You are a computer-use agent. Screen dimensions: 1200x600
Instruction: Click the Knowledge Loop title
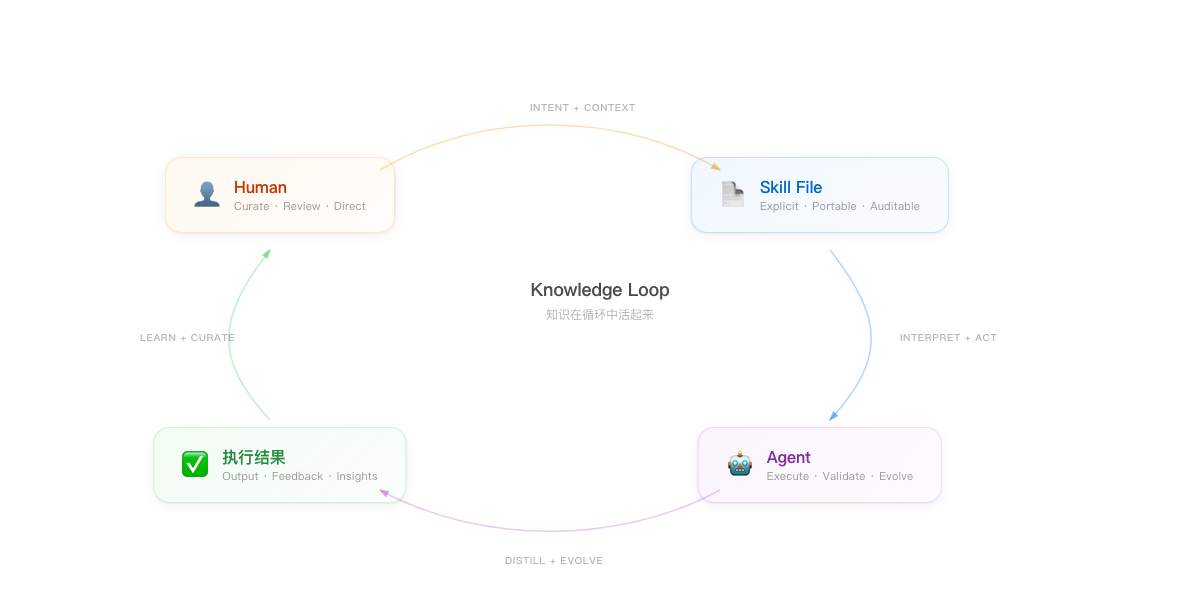[600, 290]
